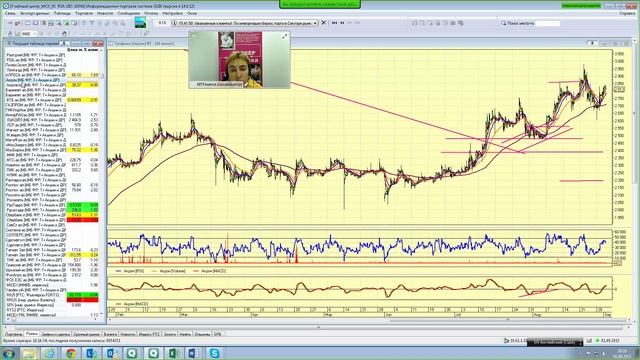Expand the messages combo box dropdown arrow
The height and width of the screenshot is (360, 640).
(315, 23)
